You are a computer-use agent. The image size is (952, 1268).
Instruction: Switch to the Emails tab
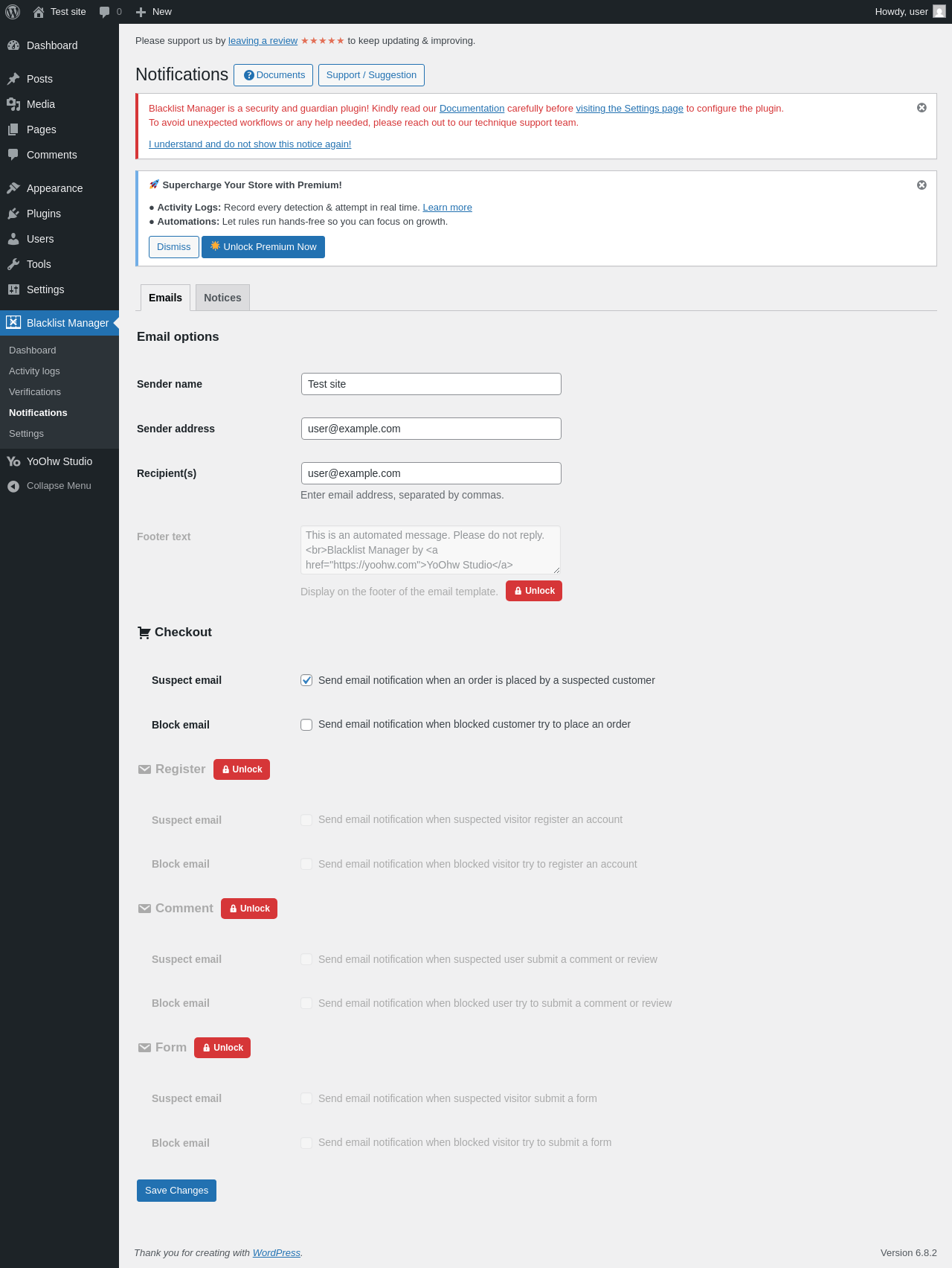[165, 298]
